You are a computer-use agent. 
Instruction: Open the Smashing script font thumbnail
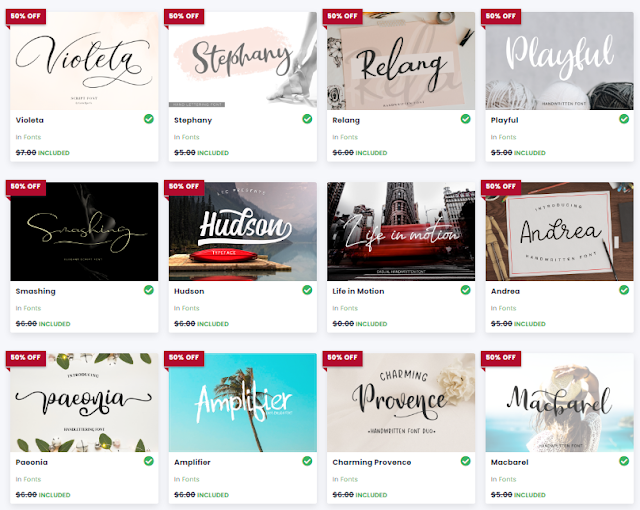(x=84, y=231)
